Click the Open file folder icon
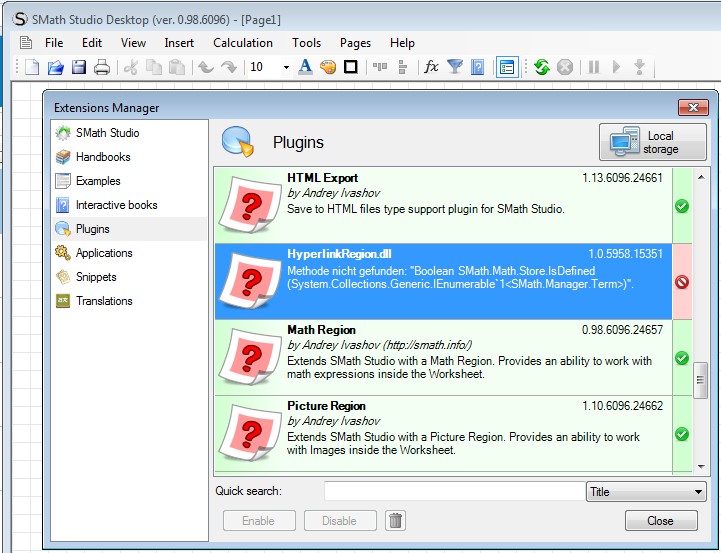The height and width of the screenshot is (553, 721). pos(56,67)
